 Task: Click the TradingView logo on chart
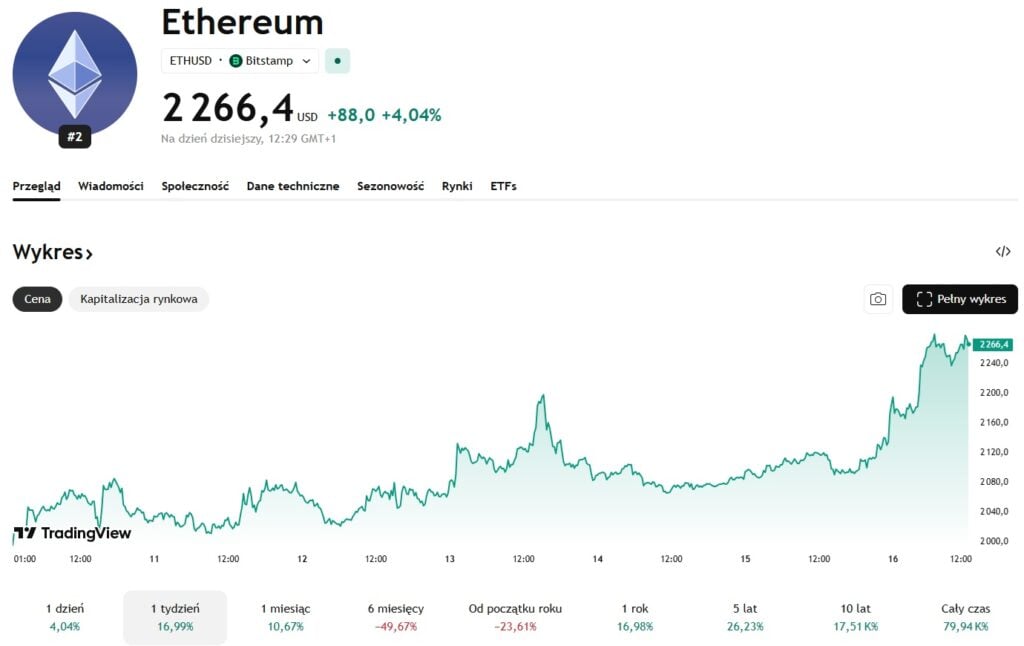[x=72, y=533]
